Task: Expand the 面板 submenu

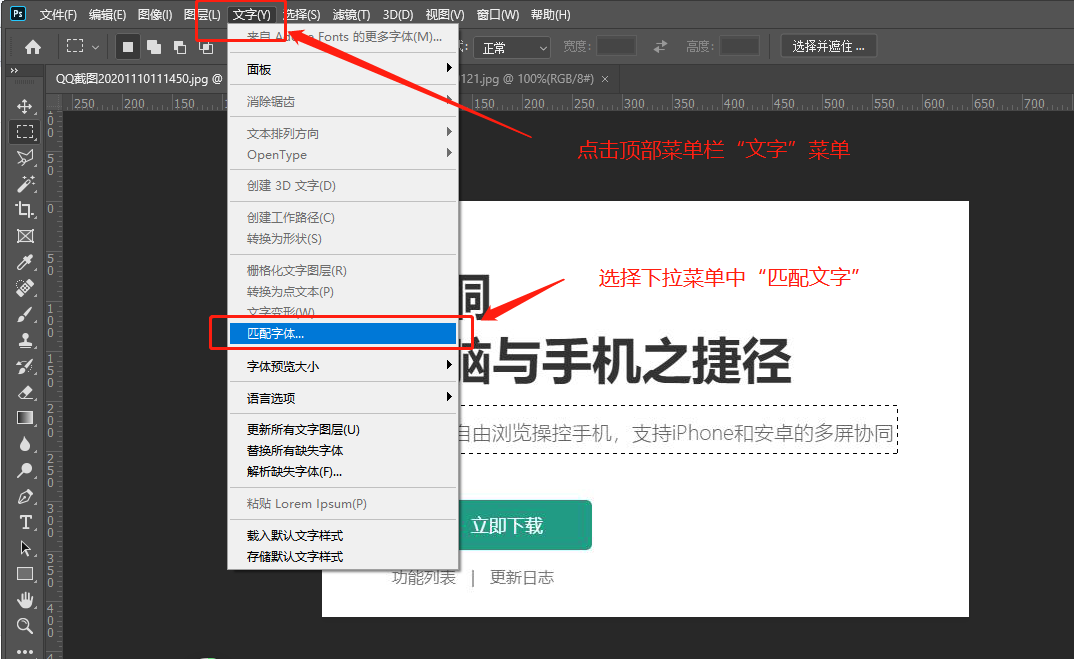Action: [x=343, y=69]
